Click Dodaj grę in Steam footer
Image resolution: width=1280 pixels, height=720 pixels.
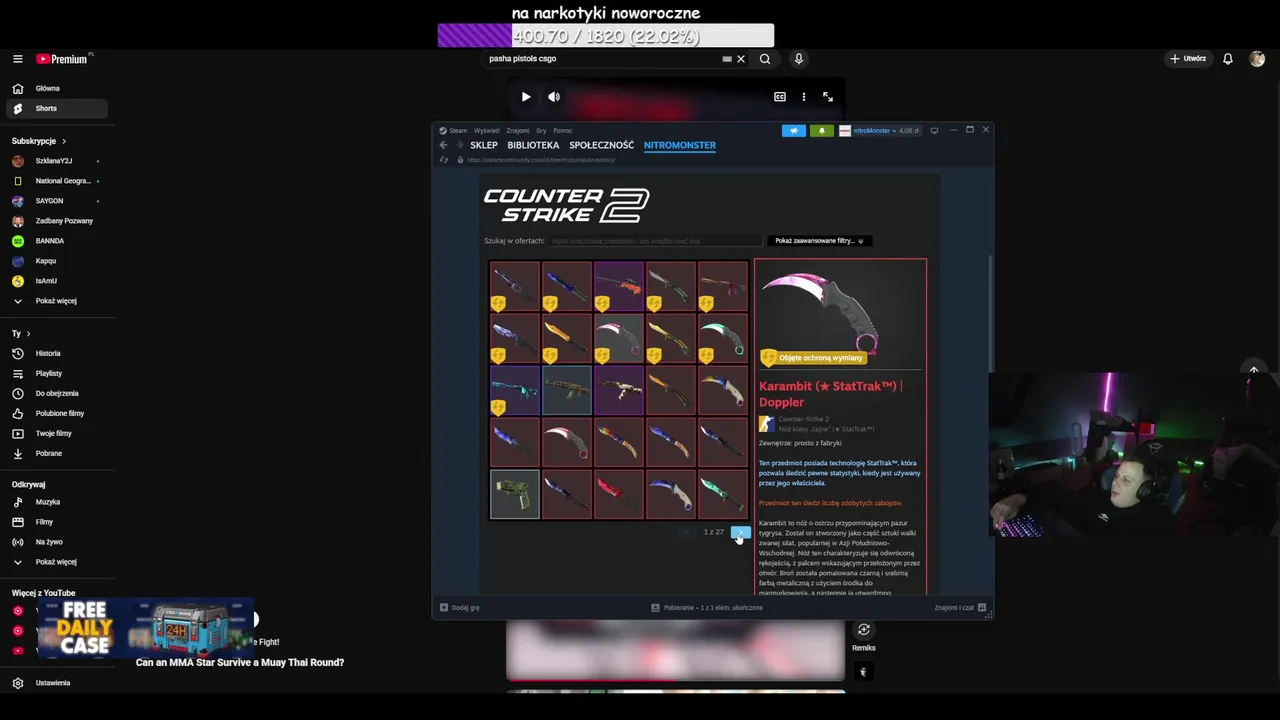coord(460,607)
